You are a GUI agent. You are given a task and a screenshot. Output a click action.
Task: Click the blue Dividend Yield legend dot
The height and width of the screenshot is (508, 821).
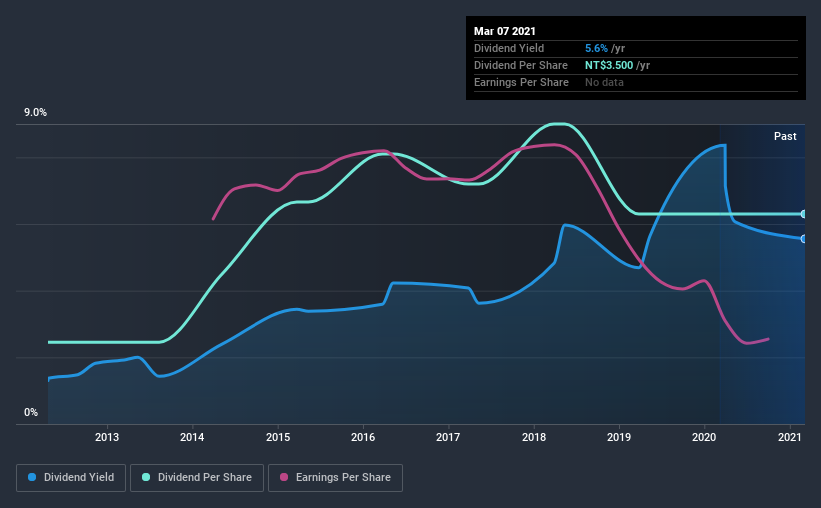click(x=32, y=477)
